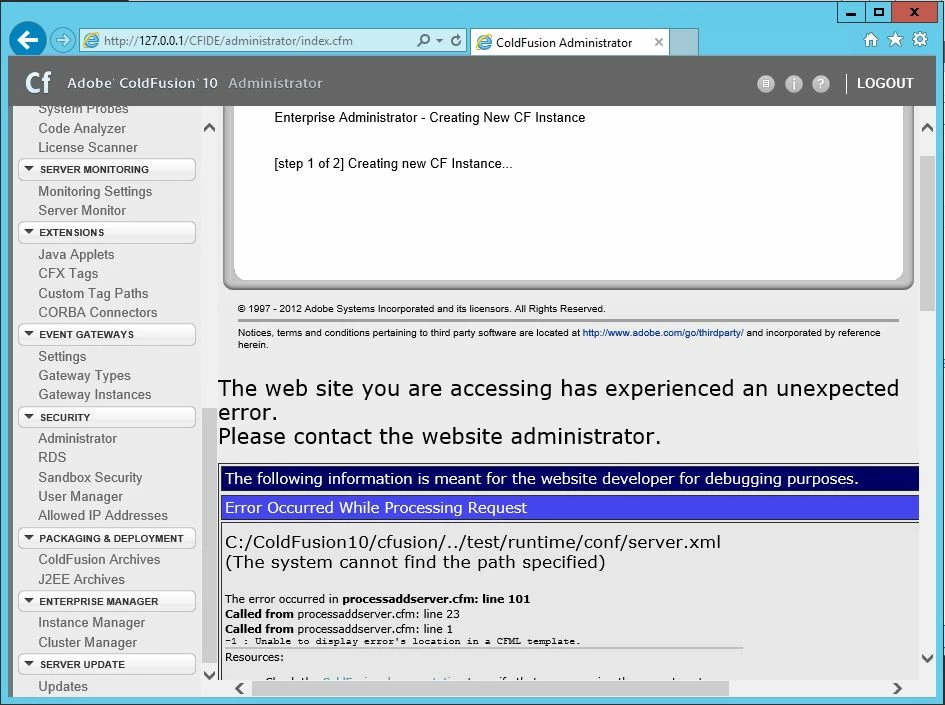Viewport: 945px width, 705px height.
Task: Open the address bar autocomplete dropdown arrow
Action: click(439, 40)
